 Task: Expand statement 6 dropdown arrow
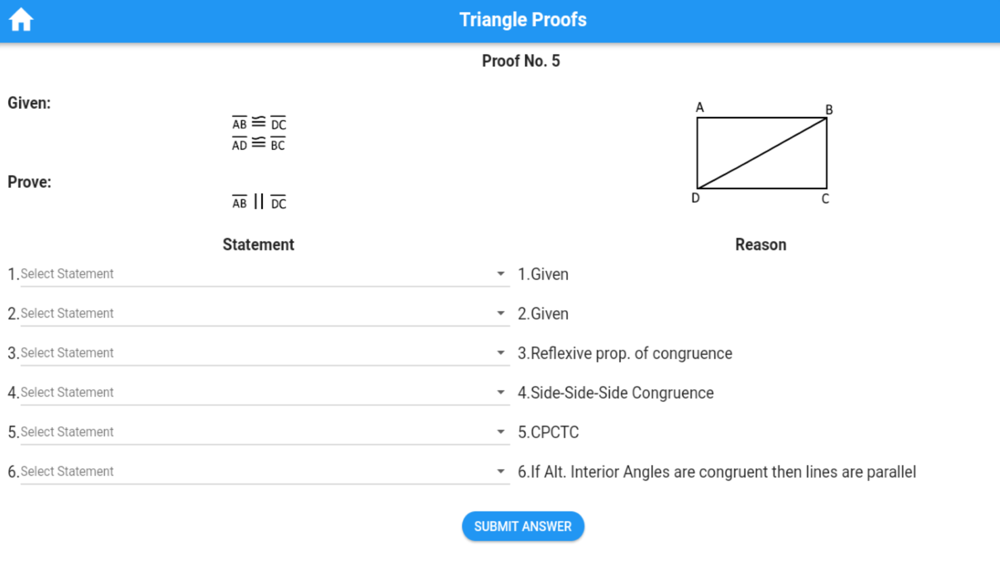(x=501, y=471)
